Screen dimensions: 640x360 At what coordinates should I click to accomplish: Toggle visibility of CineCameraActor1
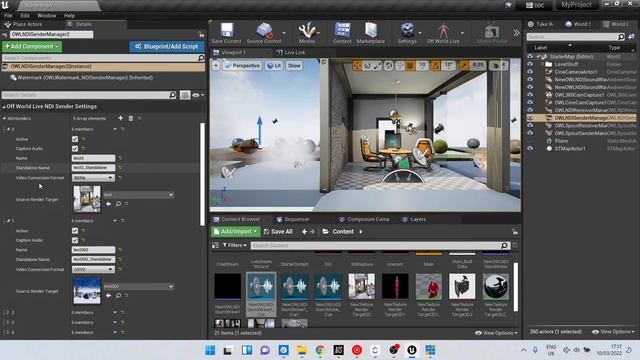point(530,71)
